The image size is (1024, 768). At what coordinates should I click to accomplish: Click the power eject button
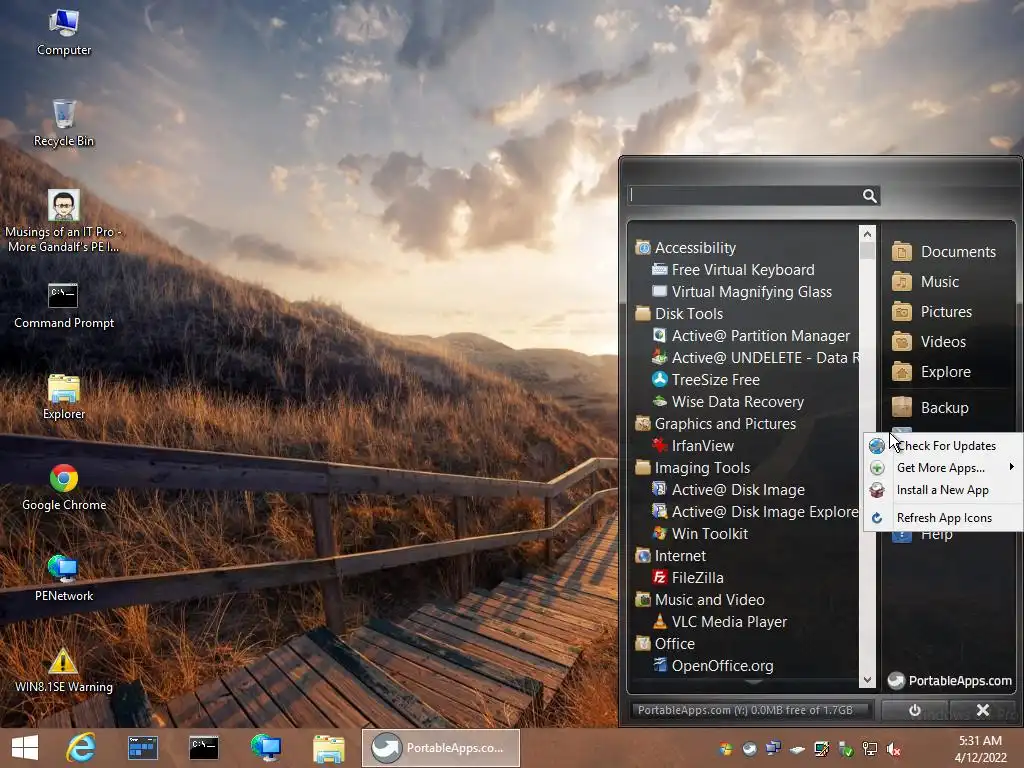914,710
